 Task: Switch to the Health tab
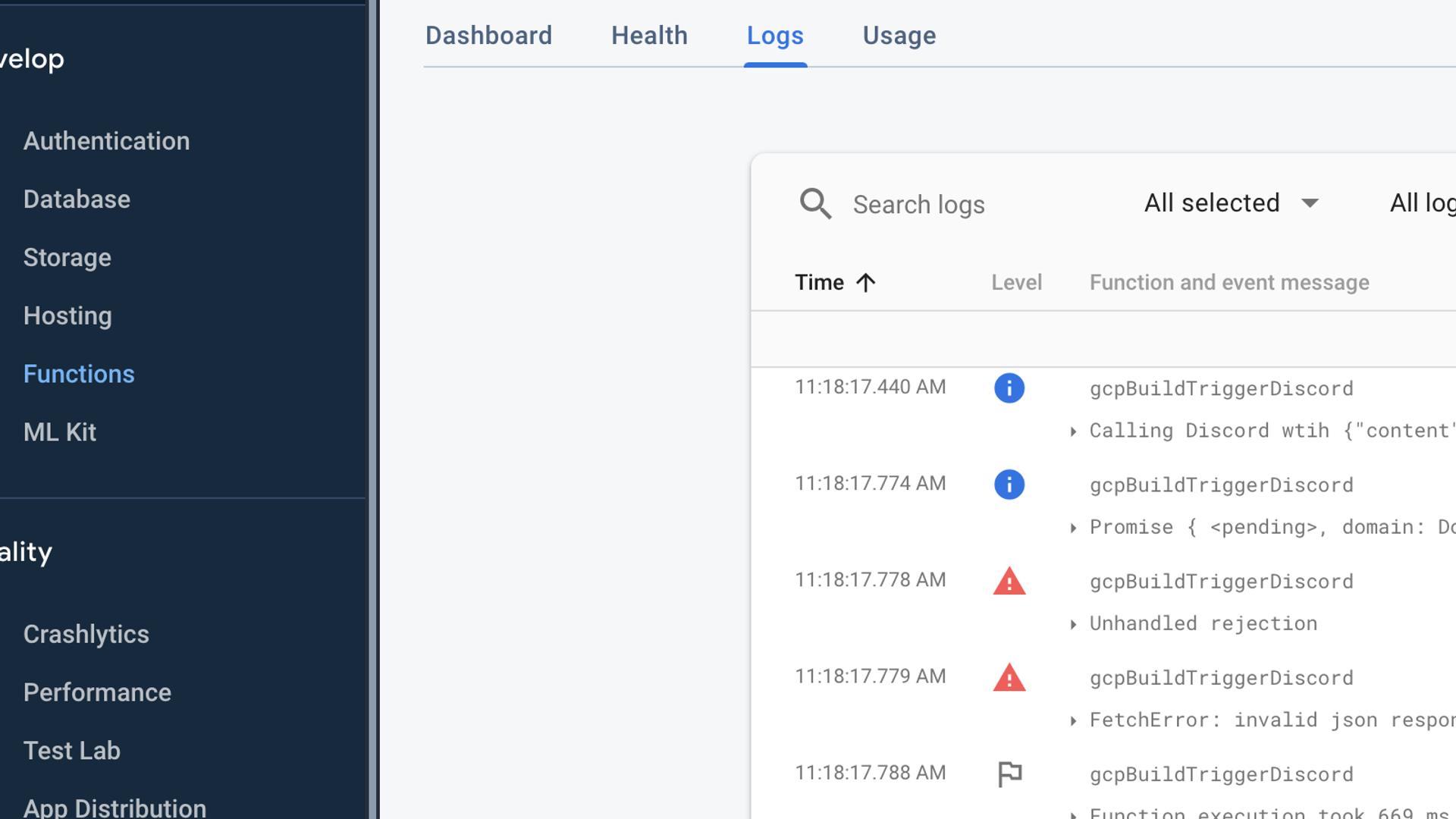click(x=649, y=36)
